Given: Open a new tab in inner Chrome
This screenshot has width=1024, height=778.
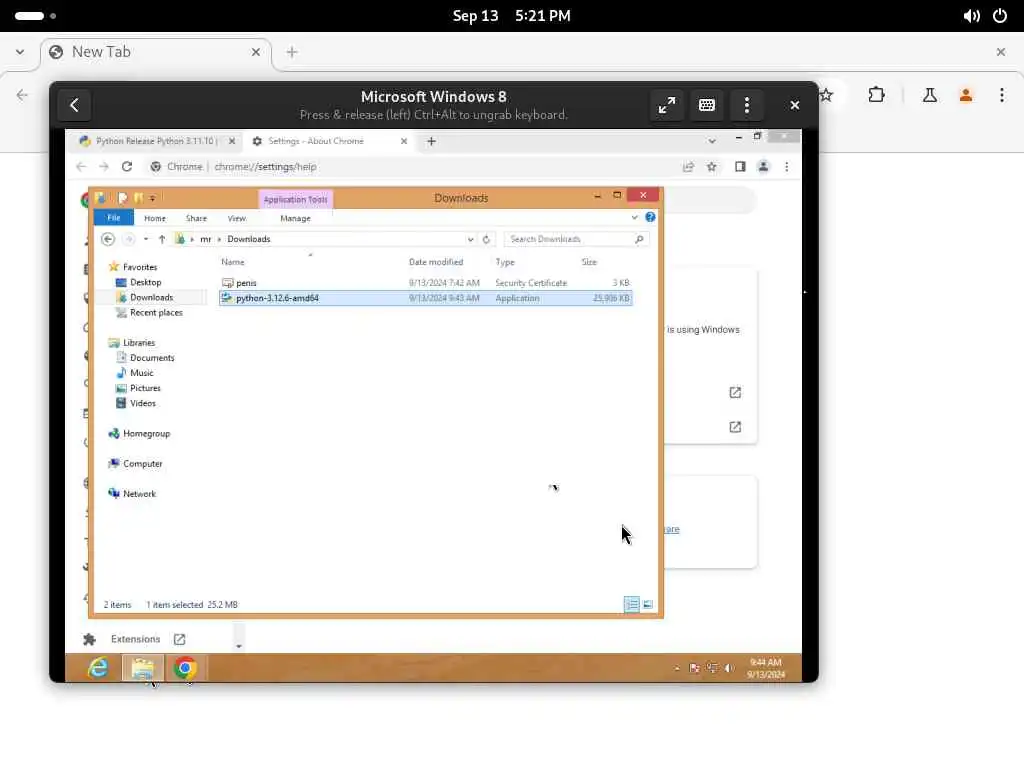Looking at the screenshot, I should click(431, 141).
